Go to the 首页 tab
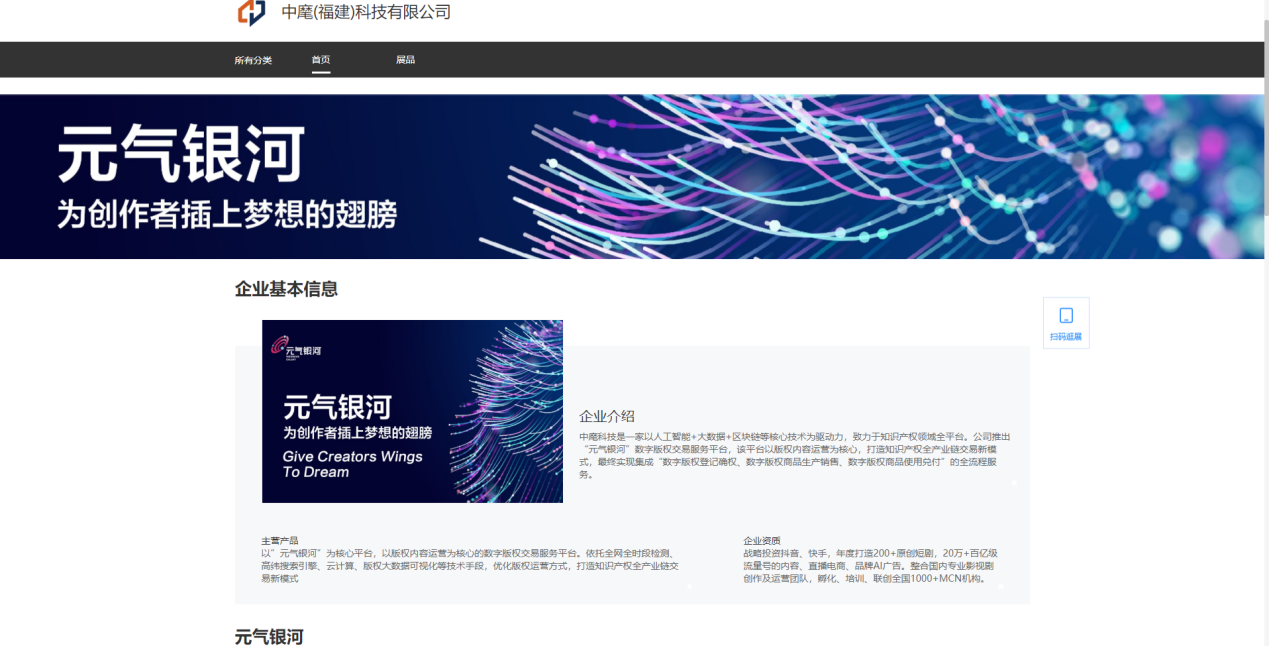This screenshot has height=646, width=1269. [321, 60]
